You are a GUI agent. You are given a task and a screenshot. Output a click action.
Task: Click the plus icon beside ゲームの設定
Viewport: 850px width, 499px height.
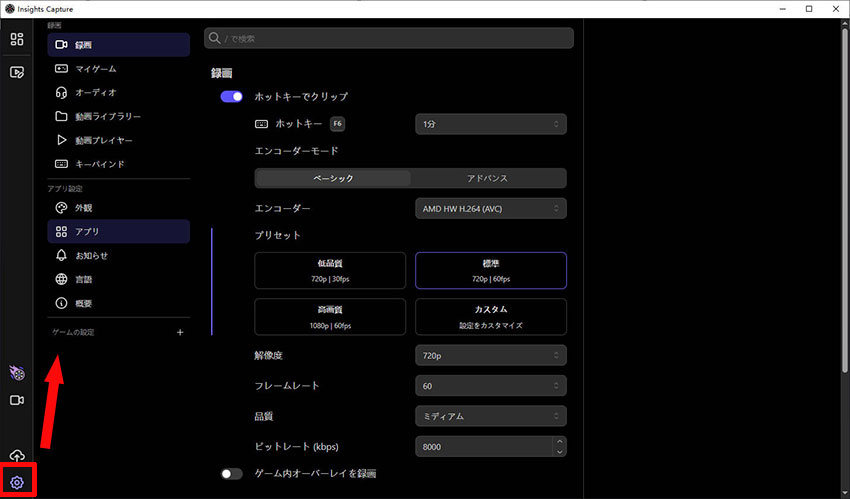click(x=180, y=332)
